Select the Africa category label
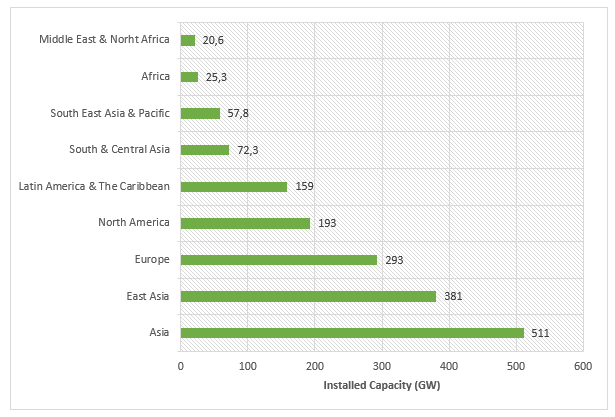The width and height of the screenshot is (615, 417). pyautogui.click(x=155, y=76)
